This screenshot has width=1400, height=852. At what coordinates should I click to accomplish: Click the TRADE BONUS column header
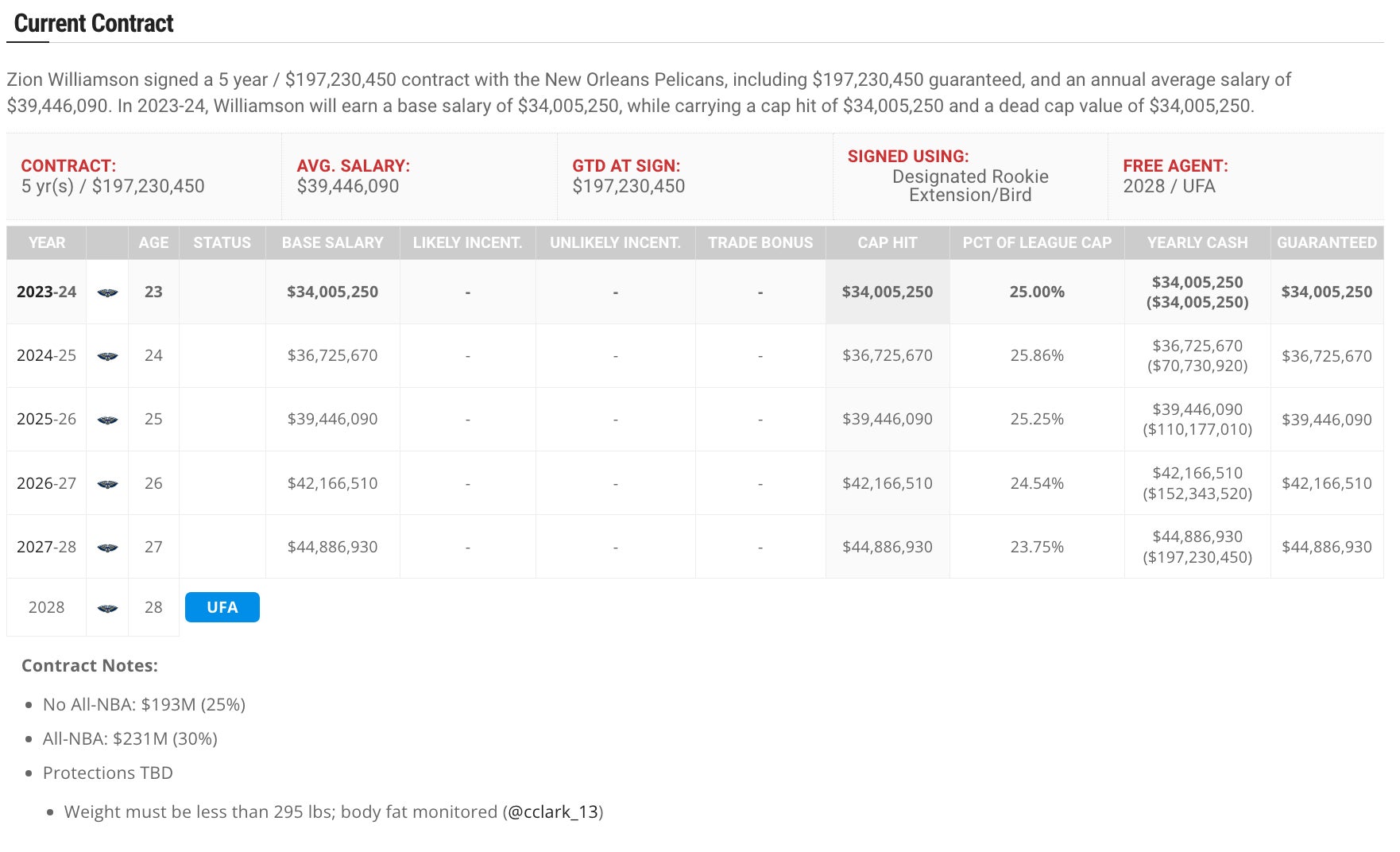pos(760,242)
